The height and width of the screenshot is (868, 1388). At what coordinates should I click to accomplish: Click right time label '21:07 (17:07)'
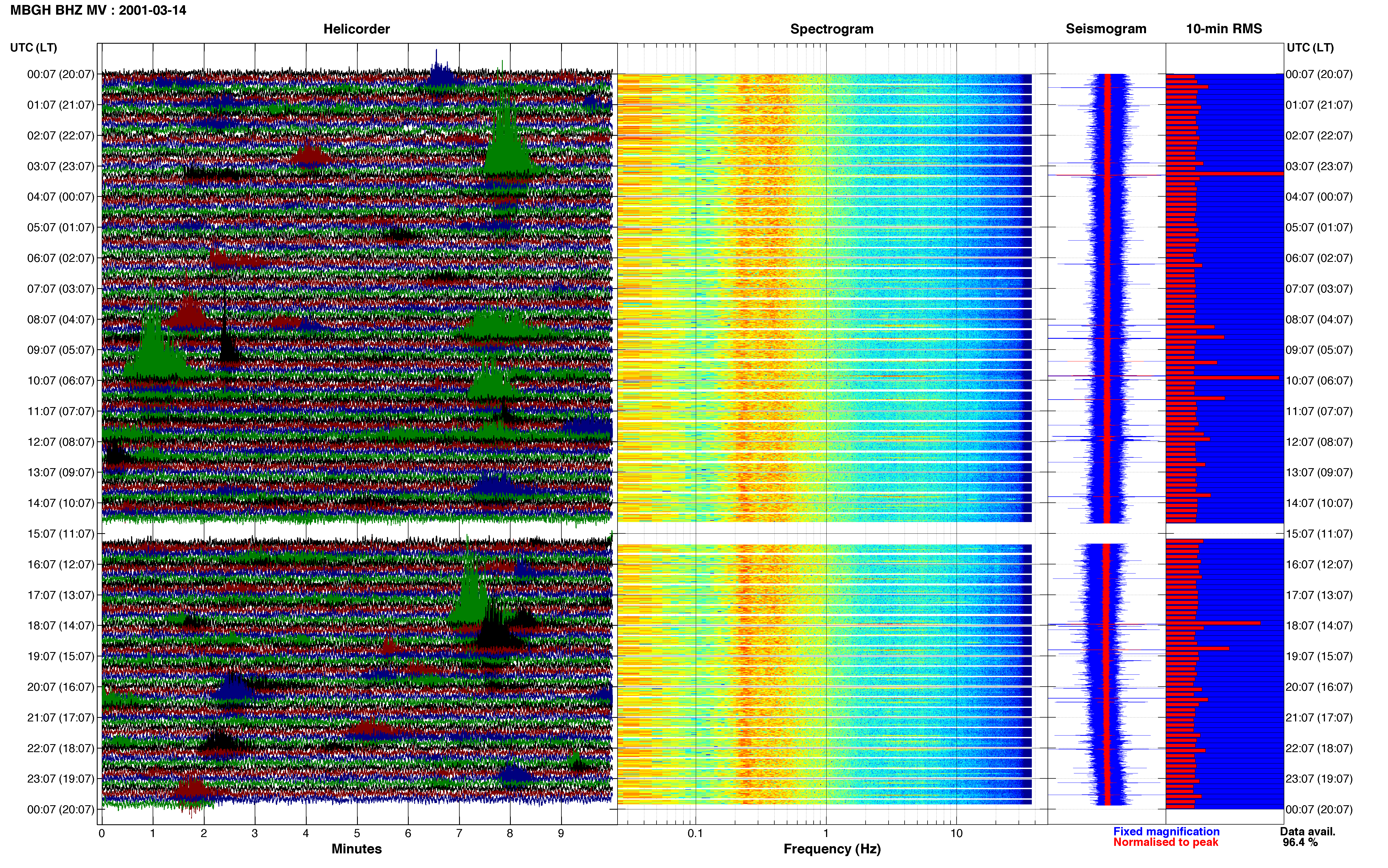click(x=1319, y=718)
